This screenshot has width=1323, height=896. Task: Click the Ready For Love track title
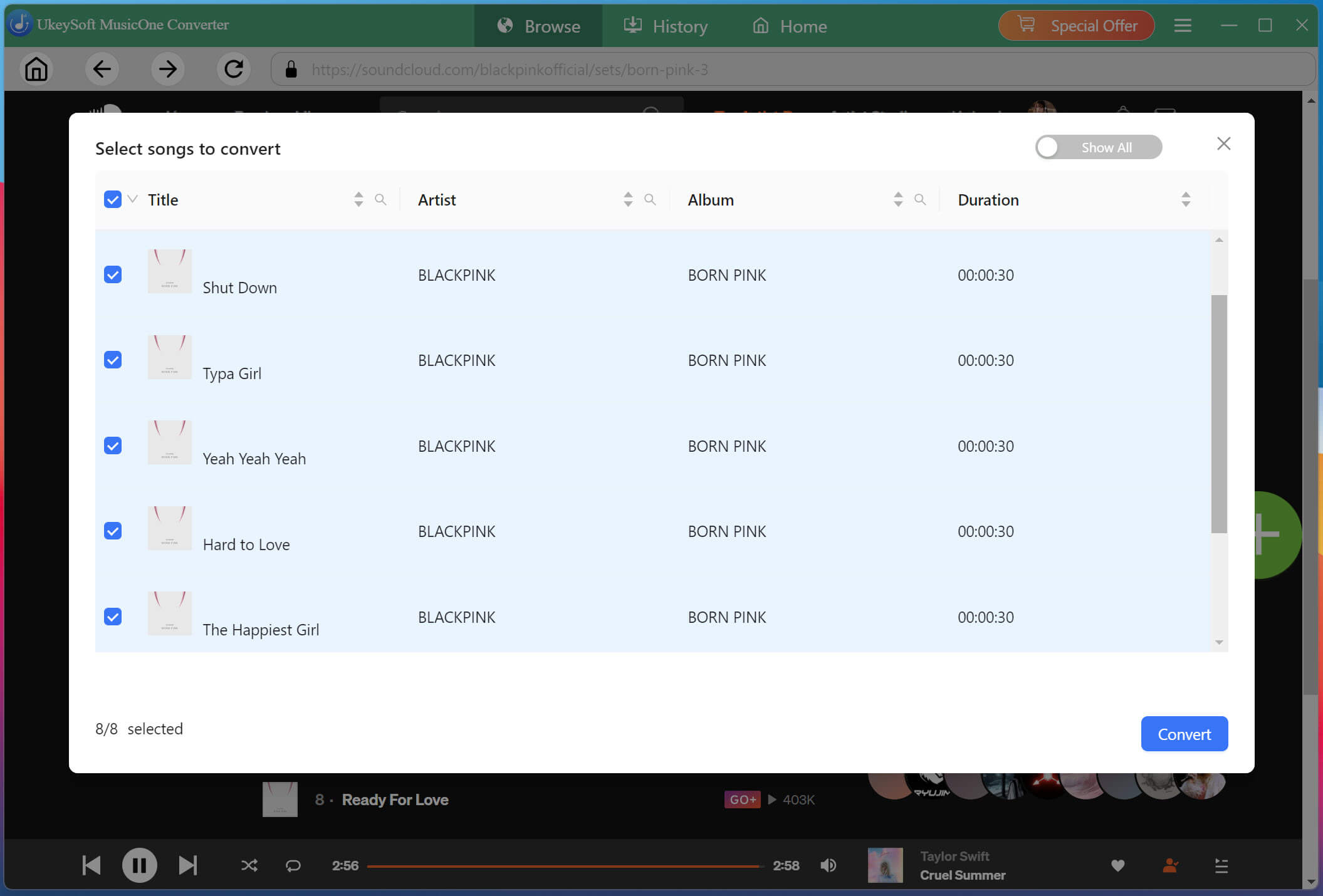(x=395, y=800)
